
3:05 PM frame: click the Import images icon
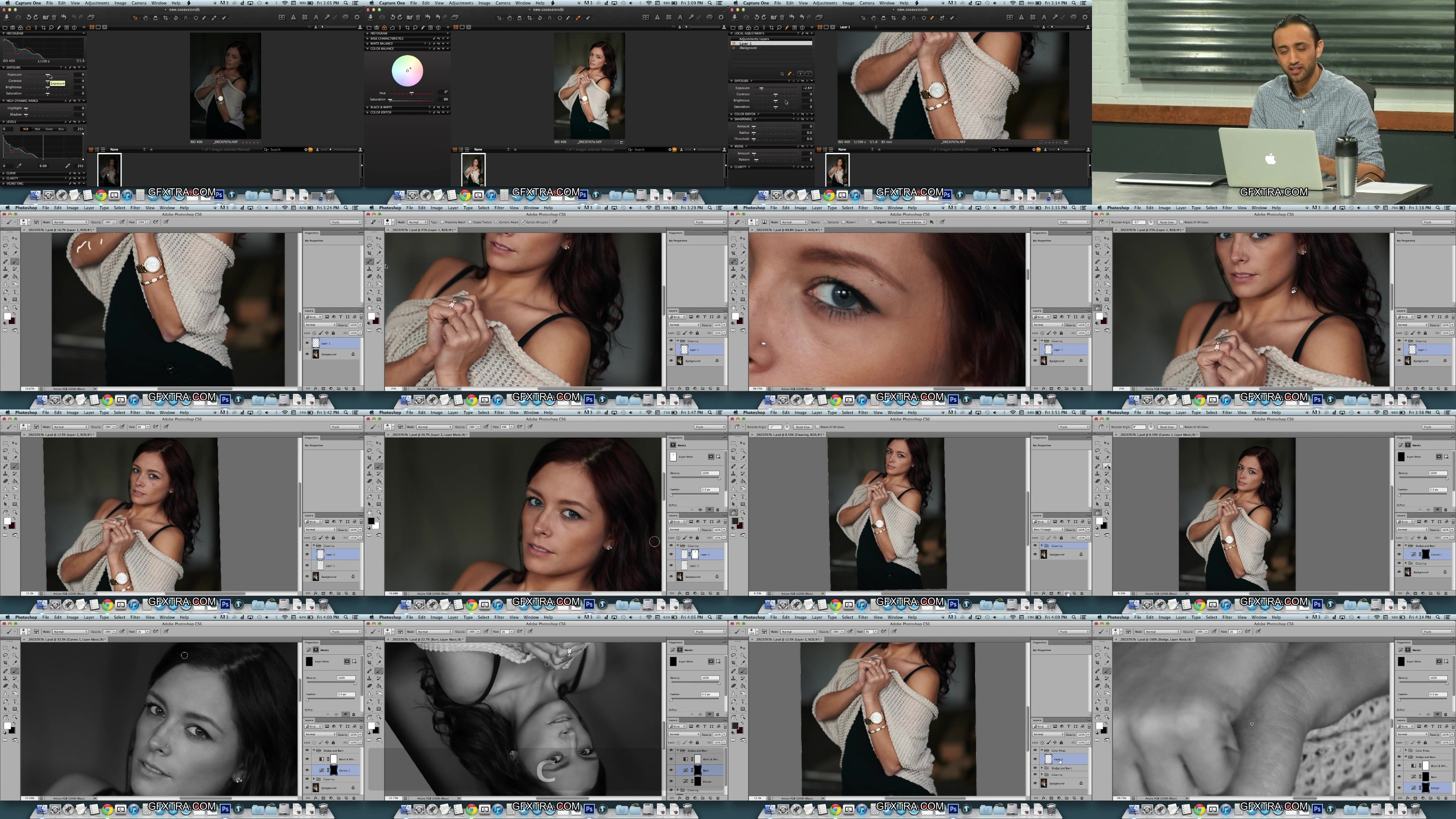coord(6,18)
